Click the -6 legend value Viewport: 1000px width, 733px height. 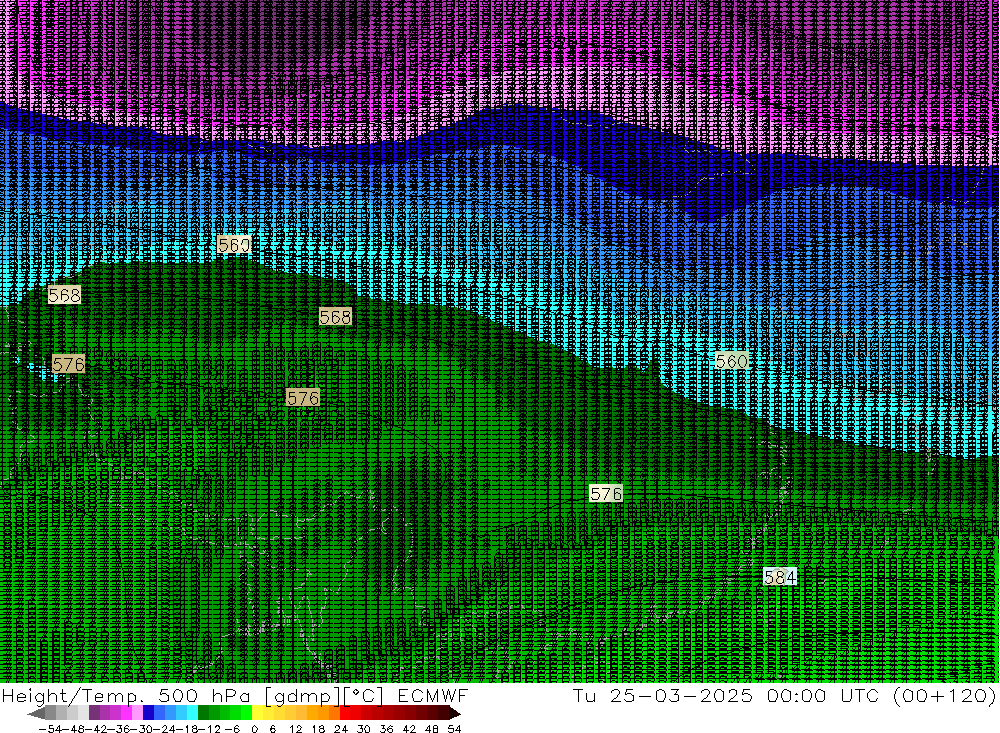pyautogui.click(x=233, y=729)
